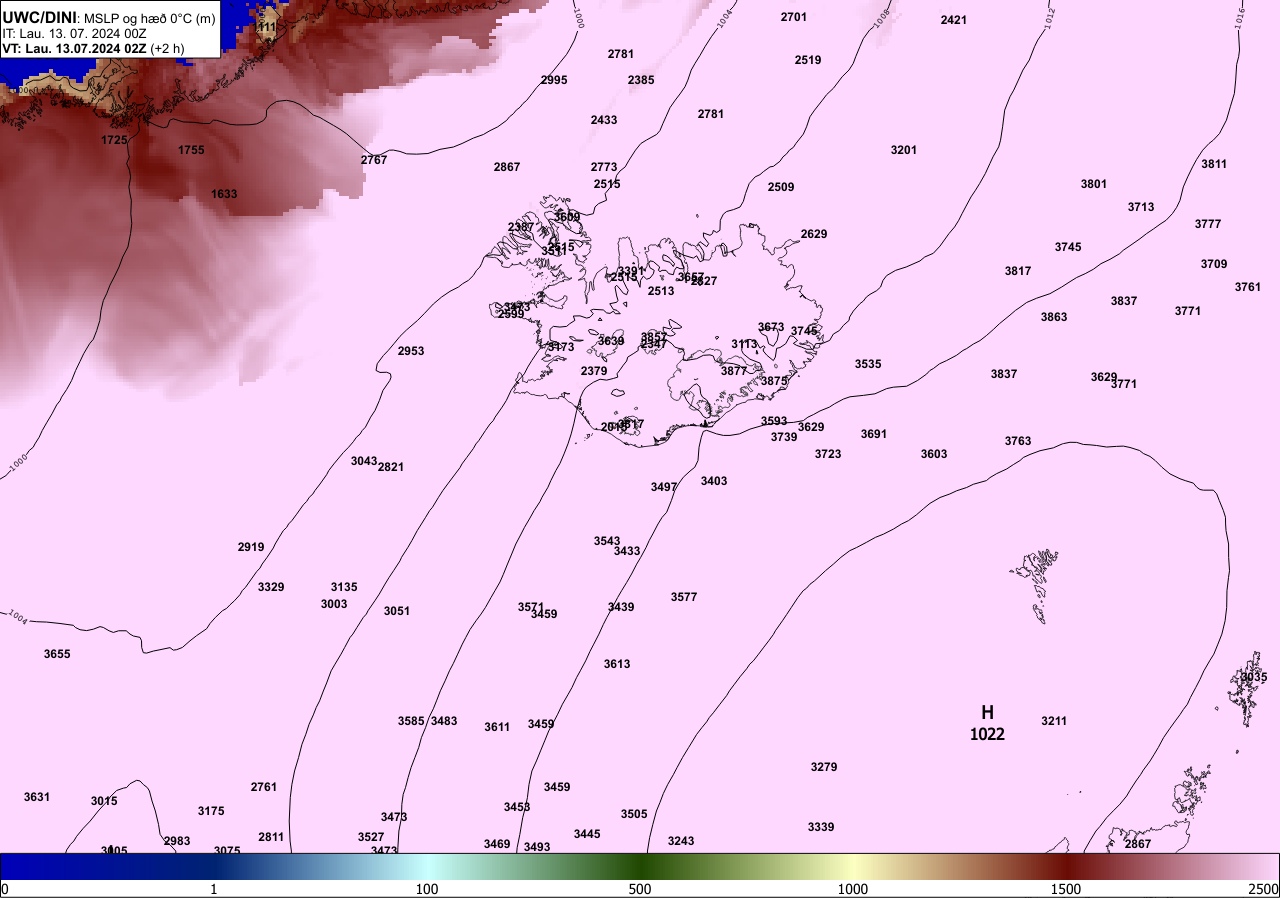Click the UWC/DINI title label

(x=38, y=18)
